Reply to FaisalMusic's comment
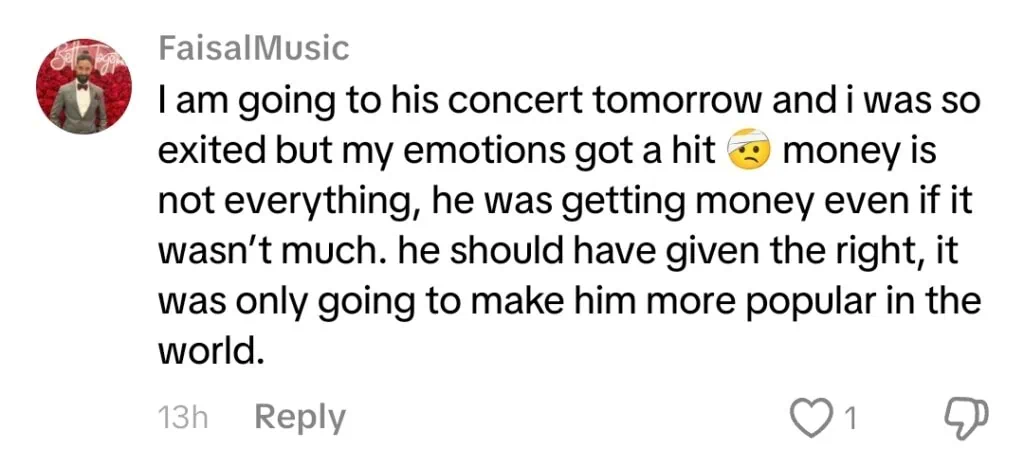 pos(300,417)
